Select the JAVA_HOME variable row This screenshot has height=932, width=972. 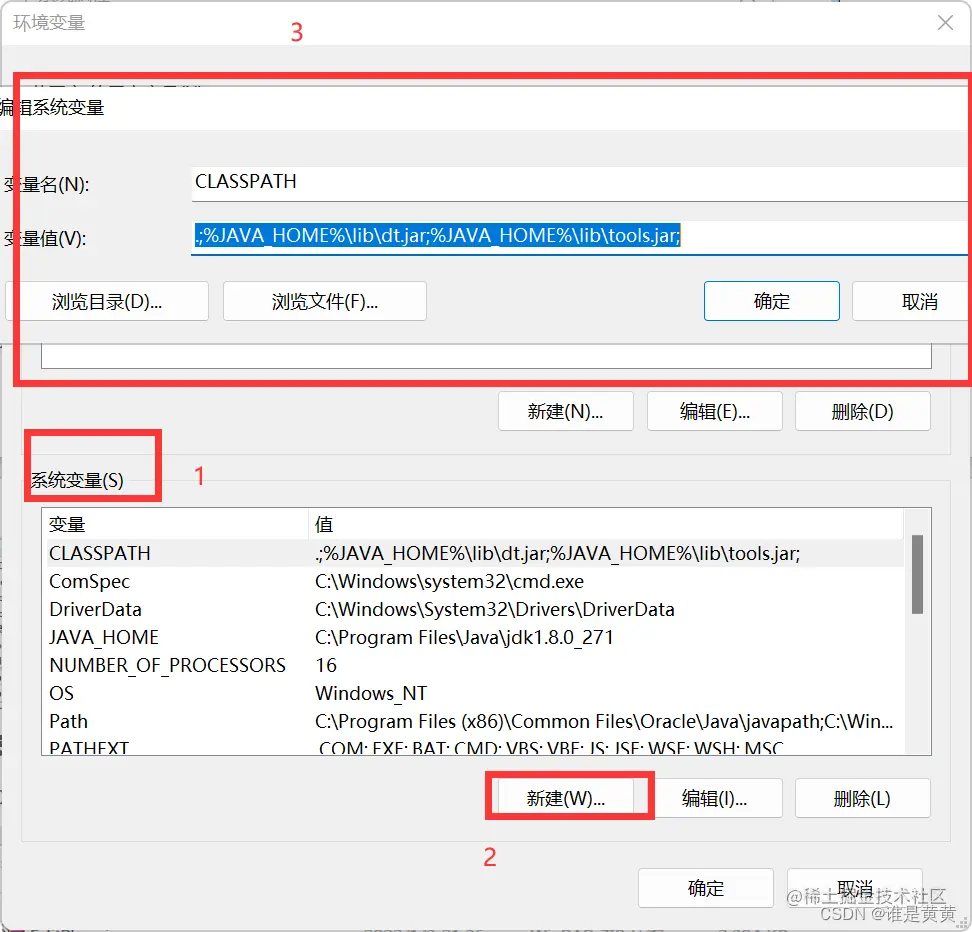(x=474, y=637)
